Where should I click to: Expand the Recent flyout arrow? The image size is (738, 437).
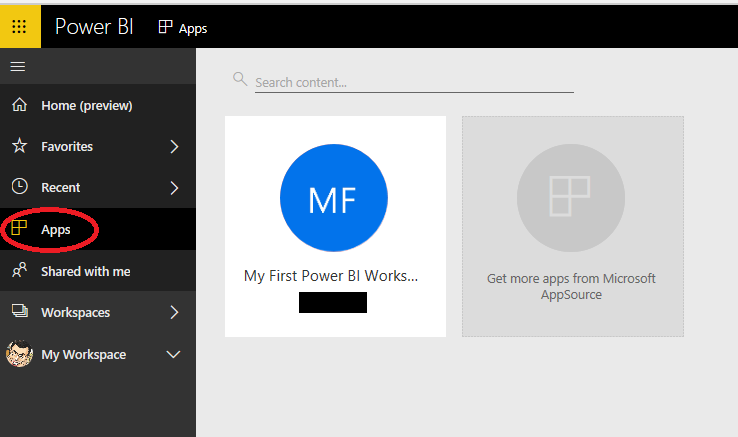(x=174, y=188)
